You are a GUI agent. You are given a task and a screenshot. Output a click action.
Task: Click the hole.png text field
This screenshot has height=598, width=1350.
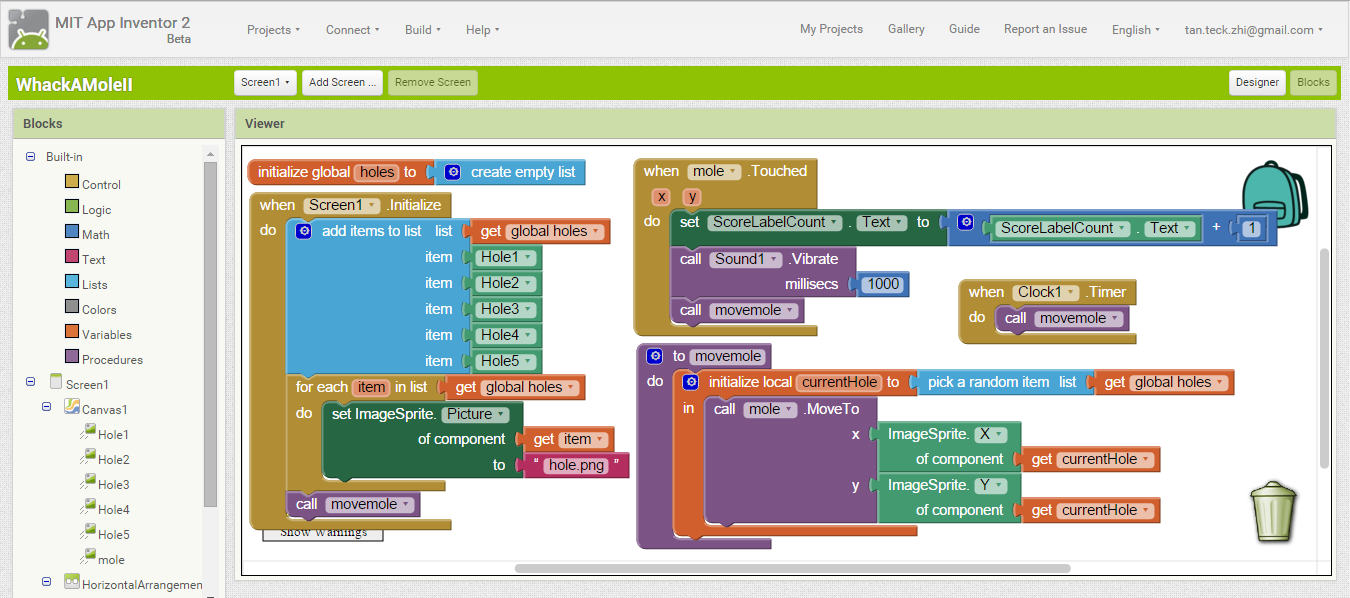(x=577, y=465)
